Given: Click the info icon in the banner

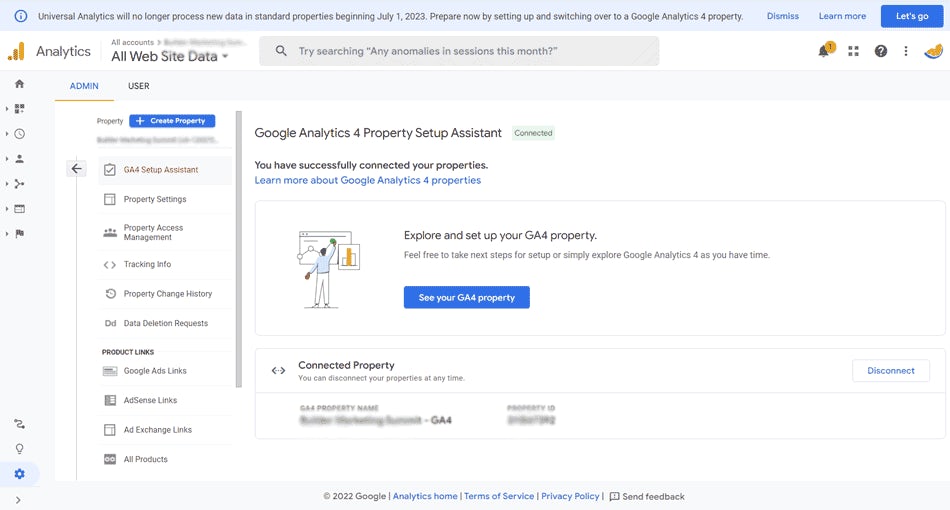Looking at the screenshot, I should [21, 16].
